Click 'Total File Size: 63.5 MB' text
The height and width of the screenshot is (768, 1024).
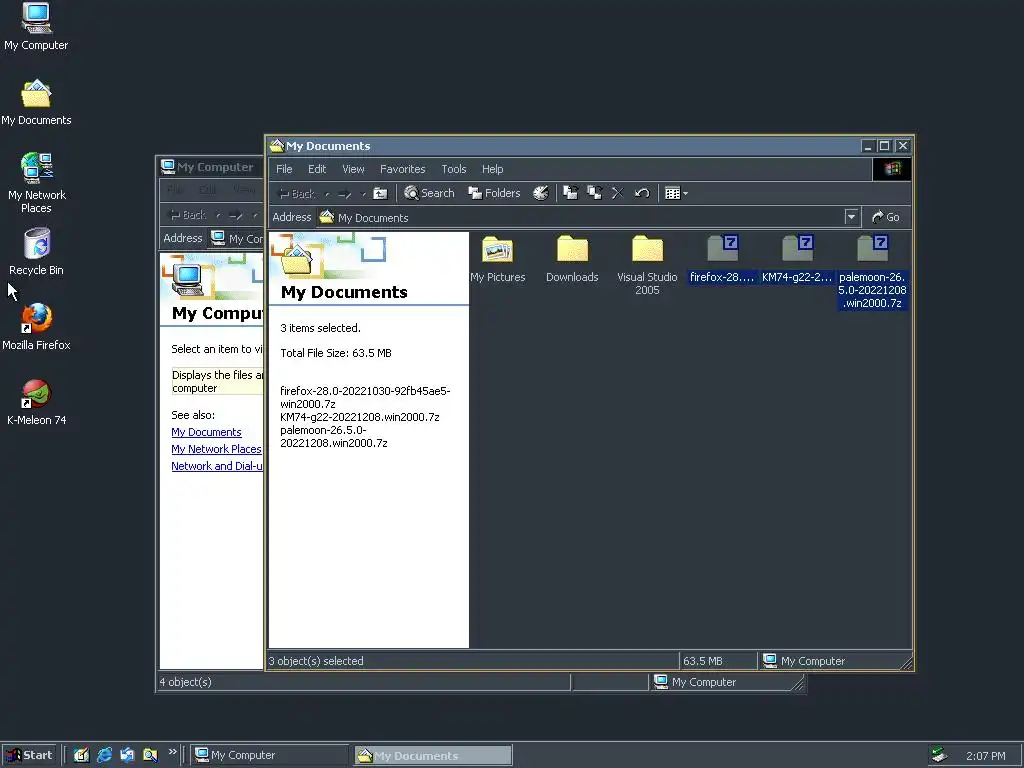[336, 353]
